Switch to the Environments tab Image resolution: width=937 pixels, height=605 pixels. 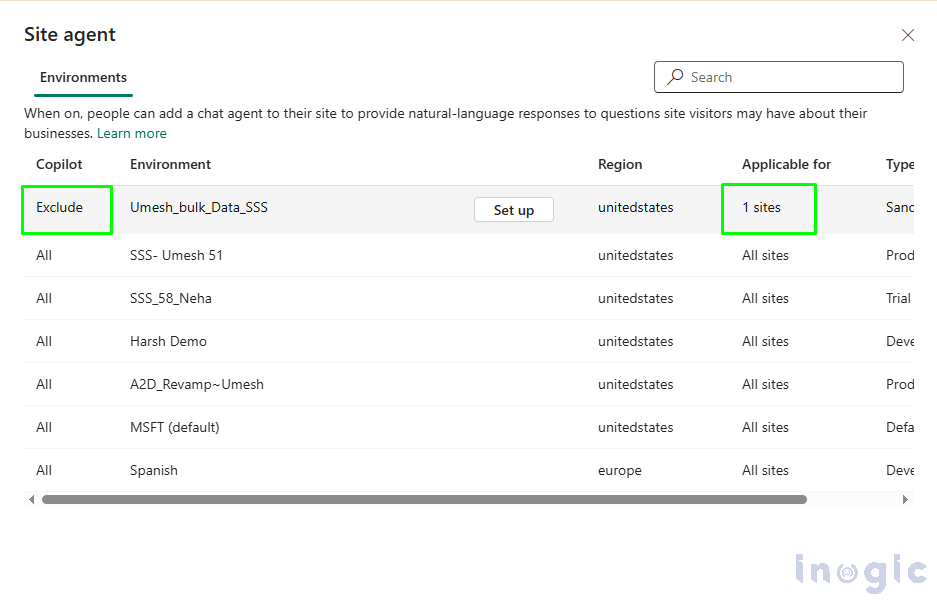coord(83,78)
